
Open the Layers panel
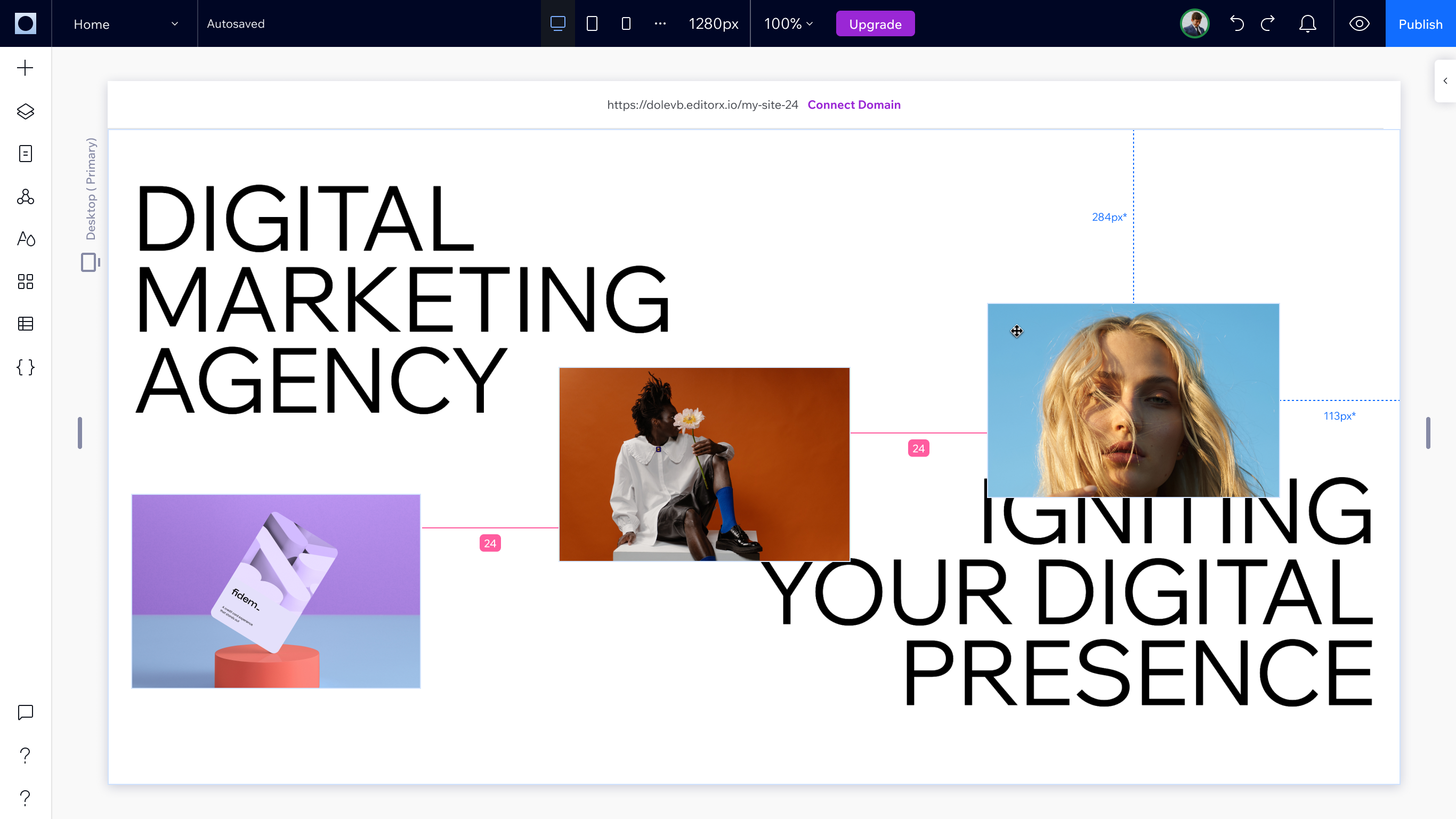pos(26,111)
